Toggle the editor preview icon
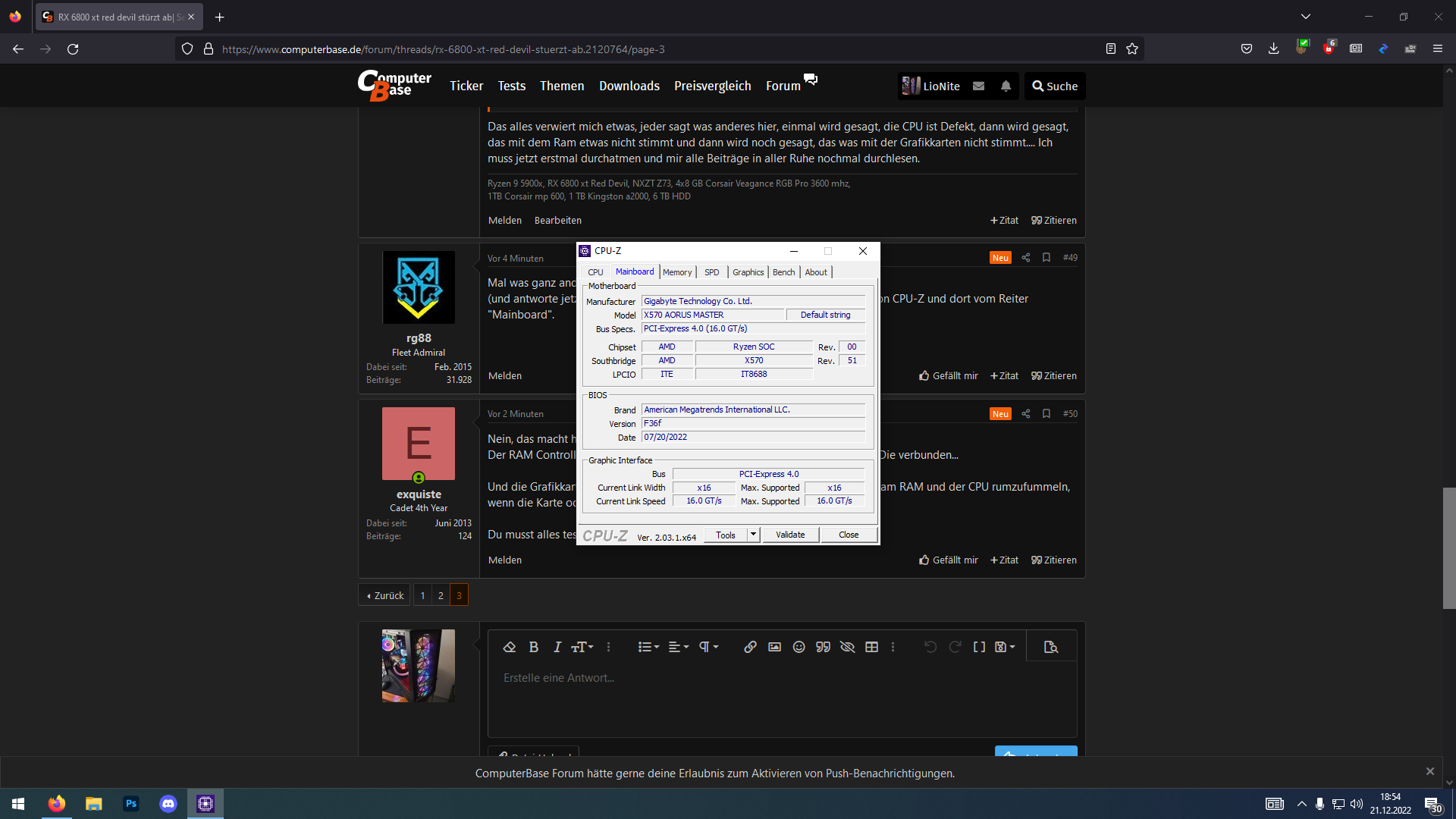Image resolution: width=1456 pixels, height=819 pixels. [x=1050, y=647]
